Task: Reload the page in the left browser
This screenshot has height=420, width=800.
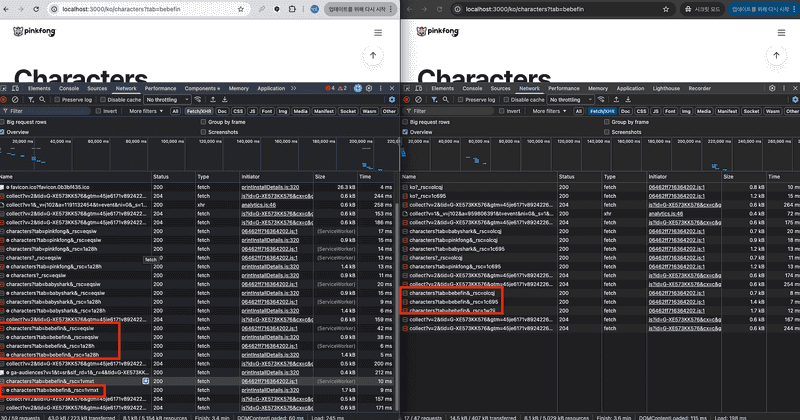Action: click(x=35, y=9)
